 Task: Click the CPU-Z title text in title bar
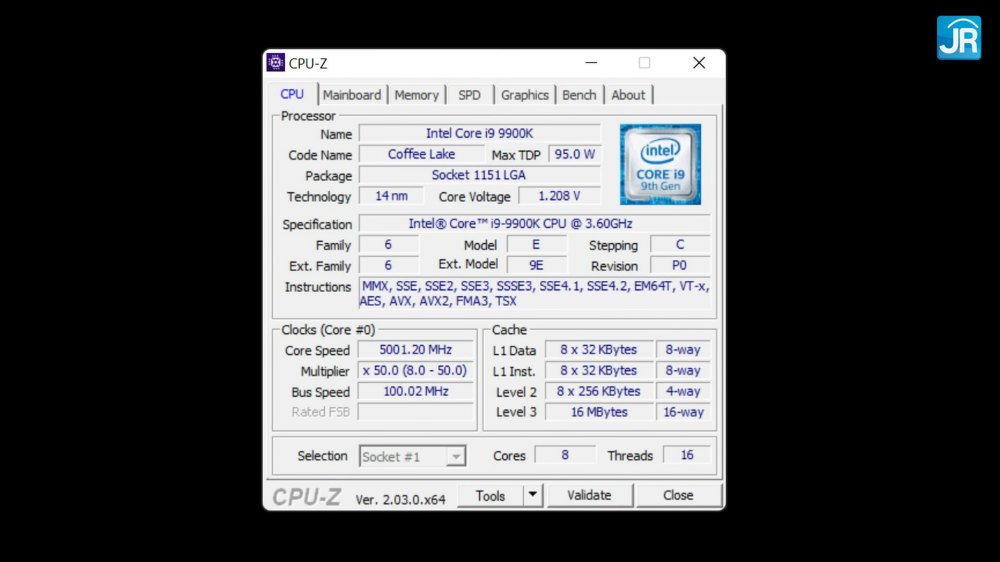coord(308,63)
